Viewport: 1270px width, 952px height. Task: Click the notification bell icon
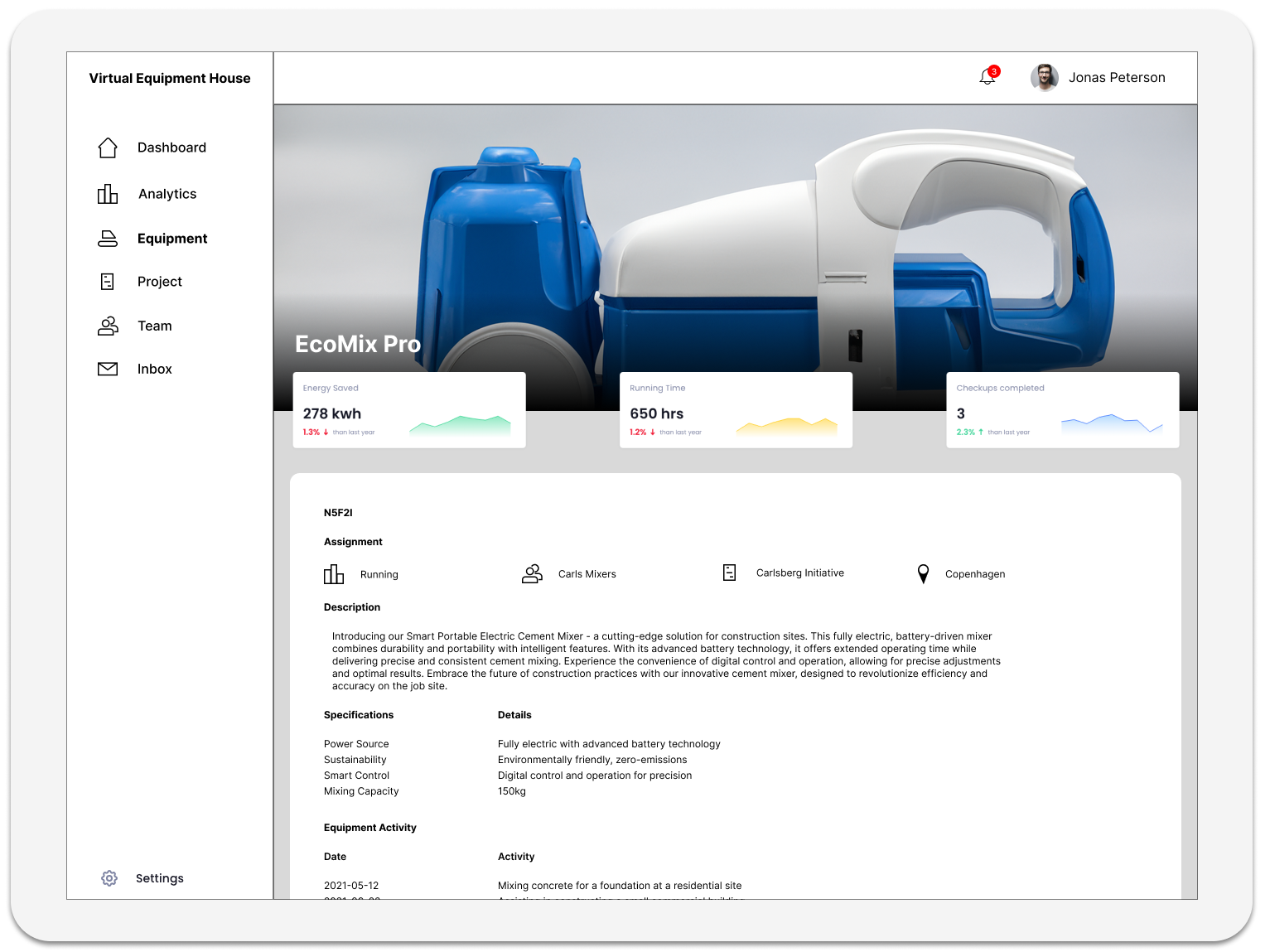click(987, 77)
